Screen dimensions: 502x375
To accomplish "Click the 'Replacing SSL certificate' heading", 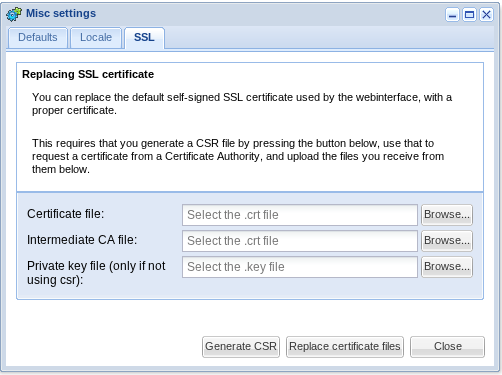I will tap(88, 74).
